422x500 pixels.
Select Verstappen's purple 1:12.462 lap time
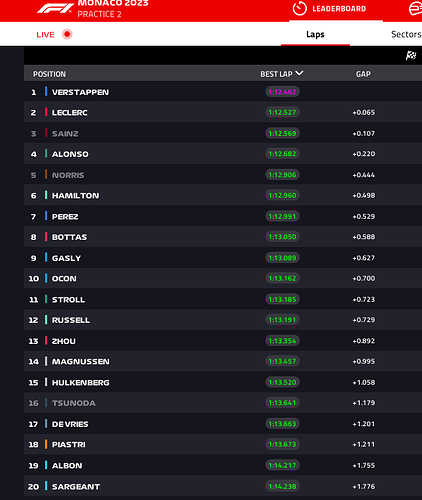(282, 92)
